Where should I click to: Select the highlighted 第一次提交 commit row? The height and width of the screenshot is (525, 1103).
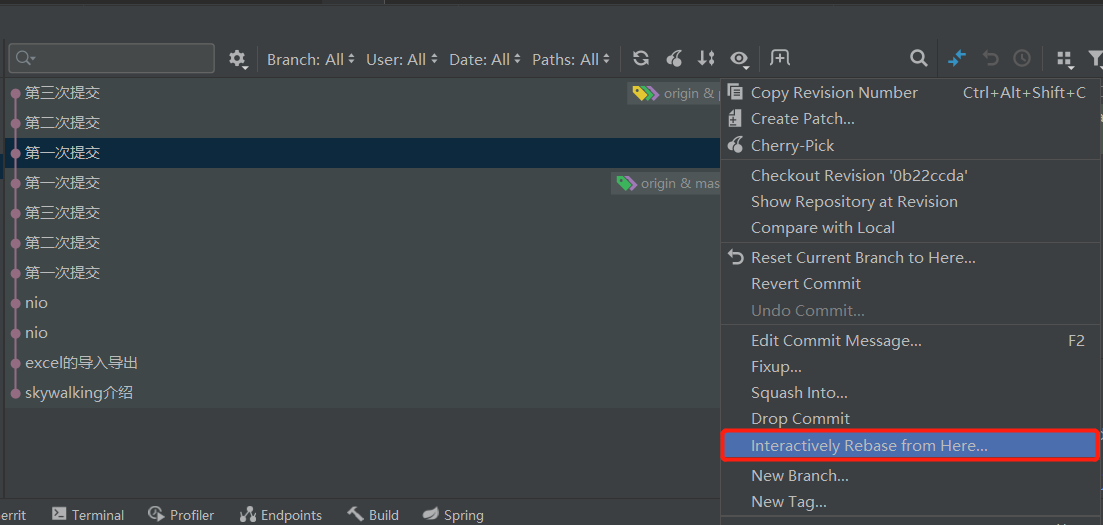(x=363, y=153)
